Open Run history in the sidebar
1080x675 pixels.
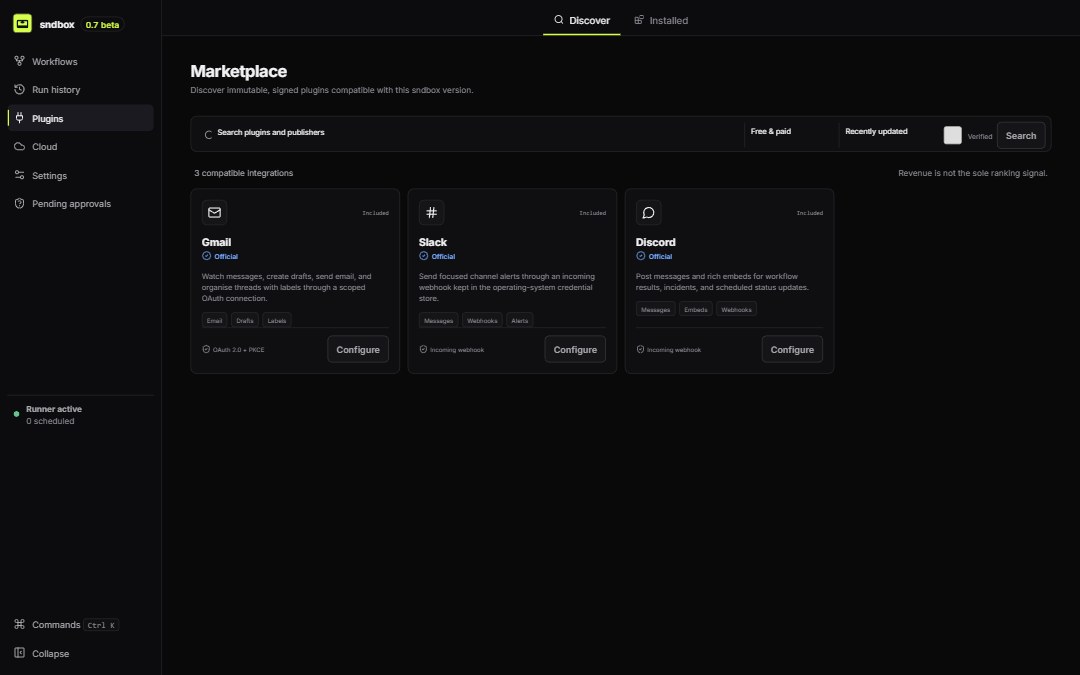tap(80, 90)
